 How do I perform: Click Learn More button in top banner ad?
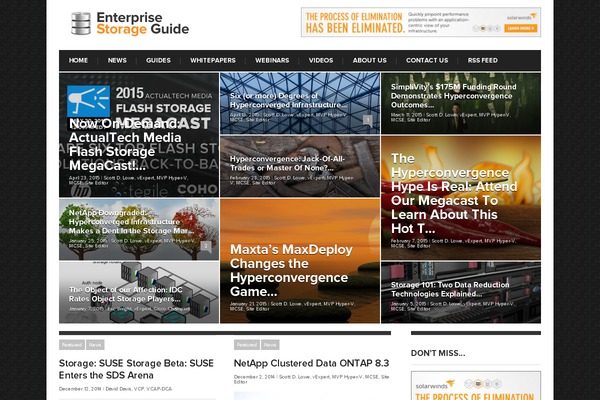click(520, 28)
